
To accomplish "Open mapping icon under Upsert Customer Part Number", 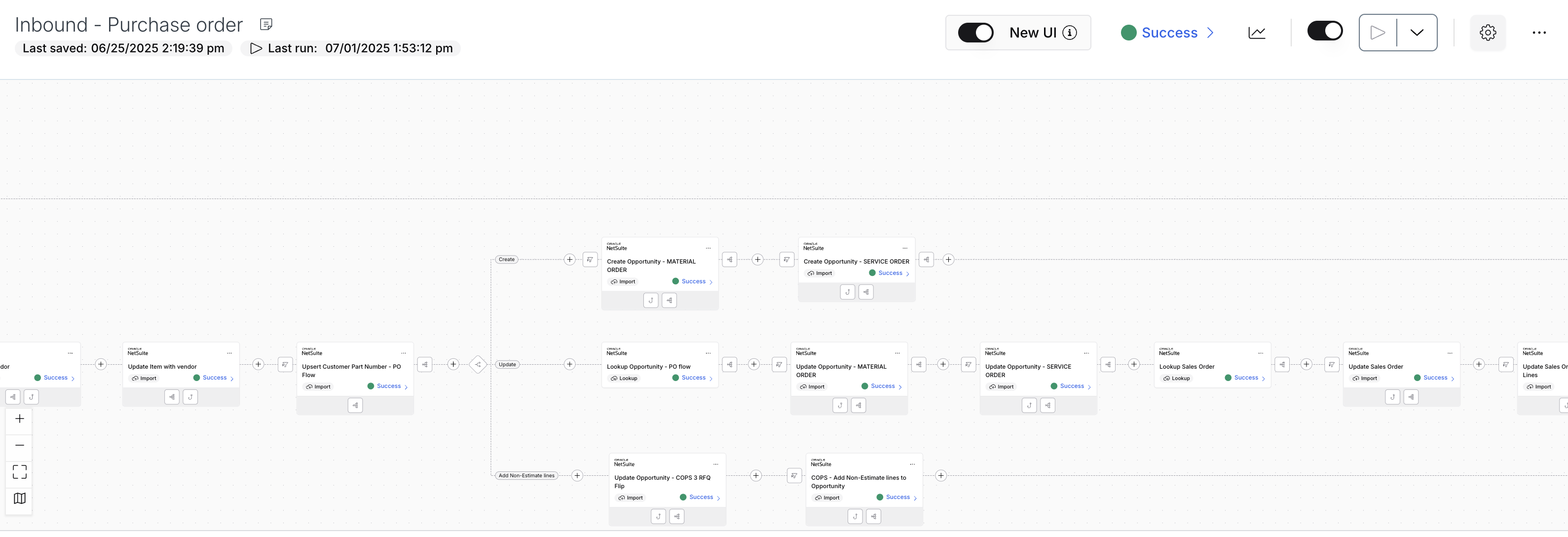I will [x=355, y=406].
